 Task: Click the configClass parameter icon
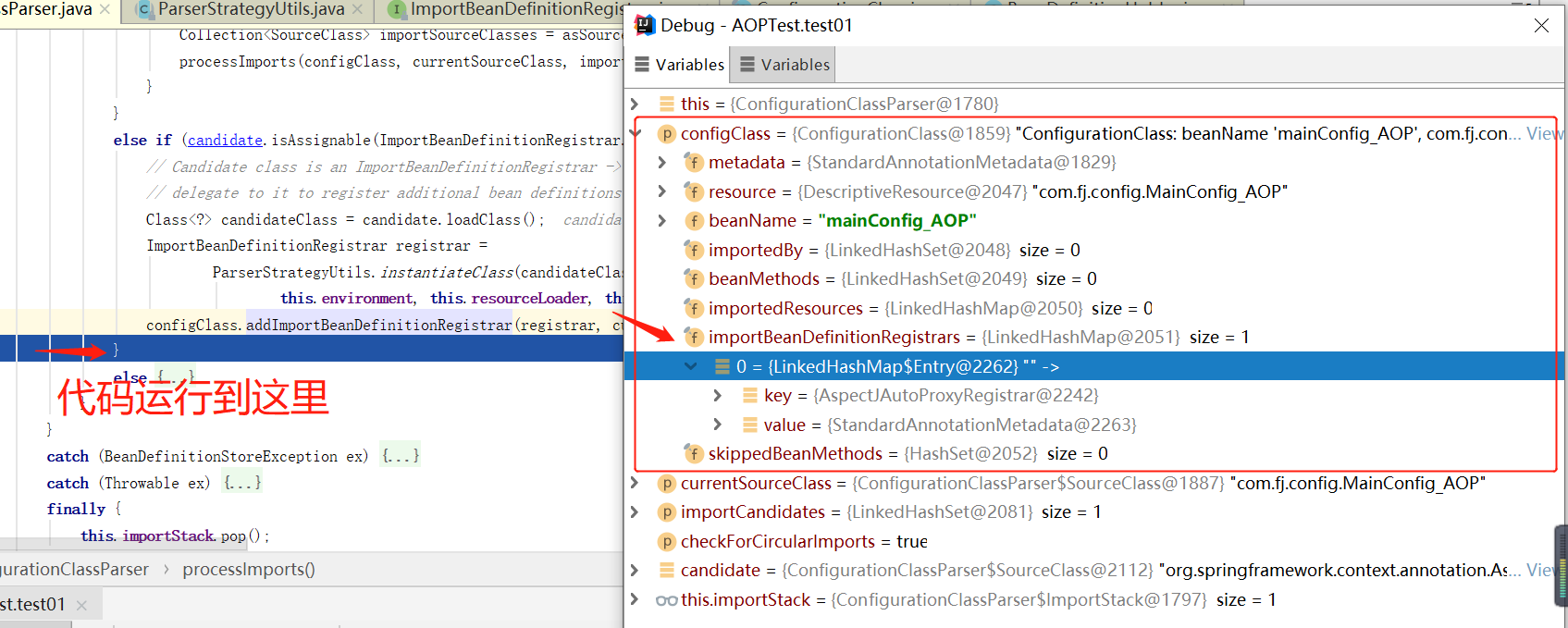coord(666,133)
